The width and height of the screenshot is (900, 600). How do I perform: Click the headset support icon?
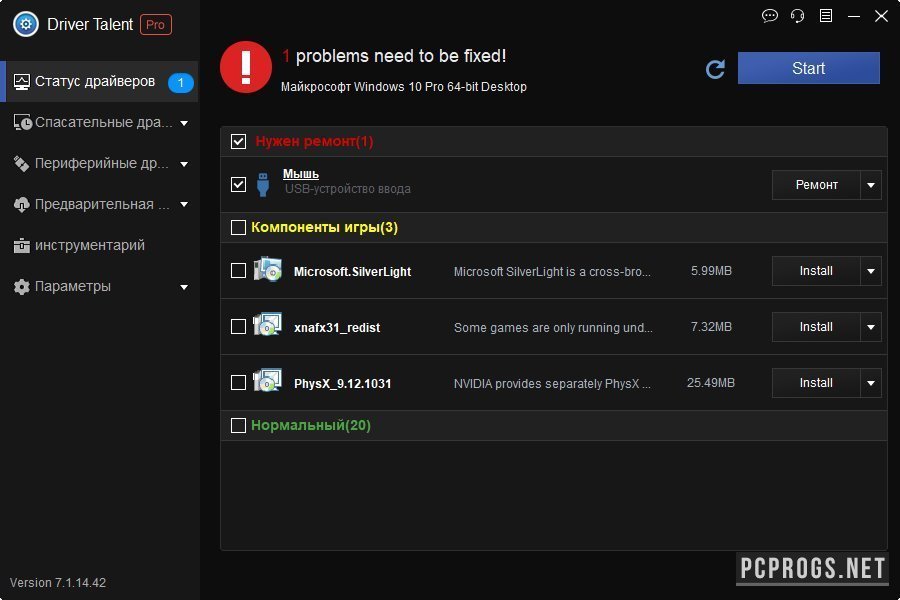tap(797, 16)
